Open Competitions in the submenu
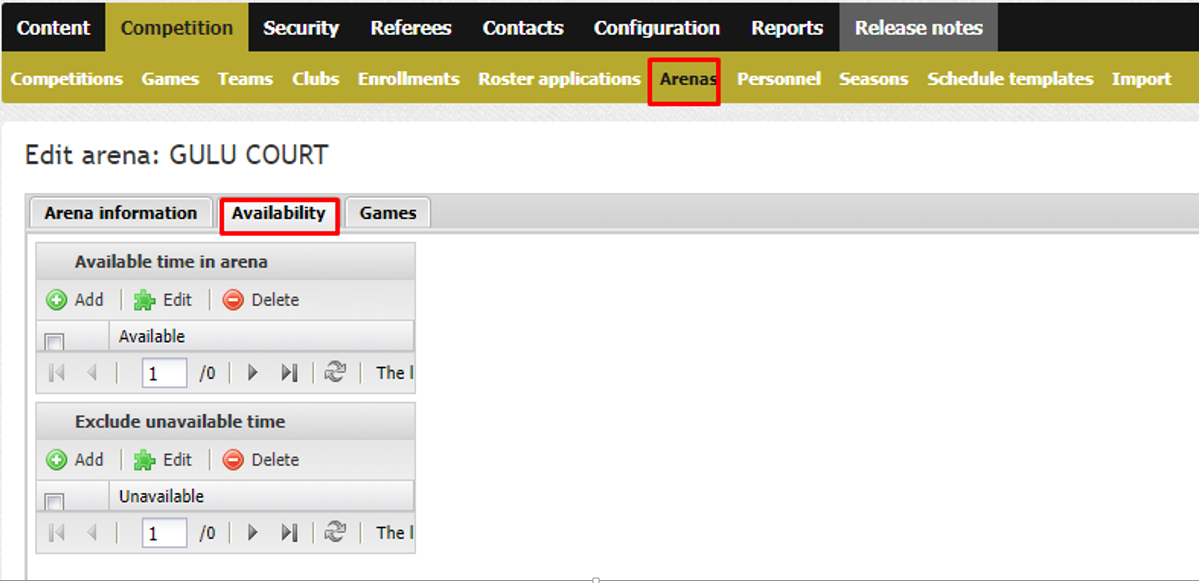The image size is (1199, 583). pos(67,79)
